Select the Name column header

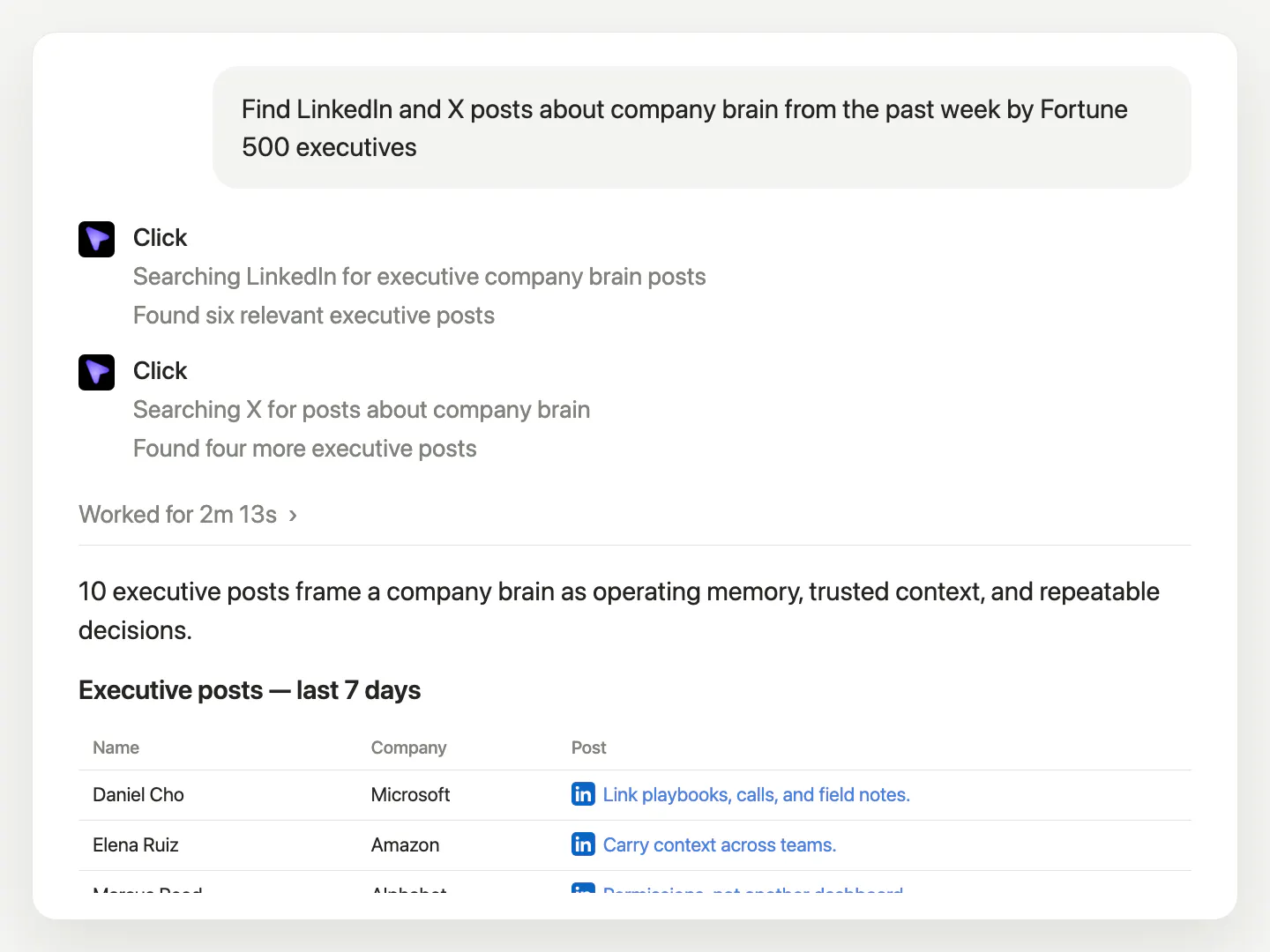[116, 747]
